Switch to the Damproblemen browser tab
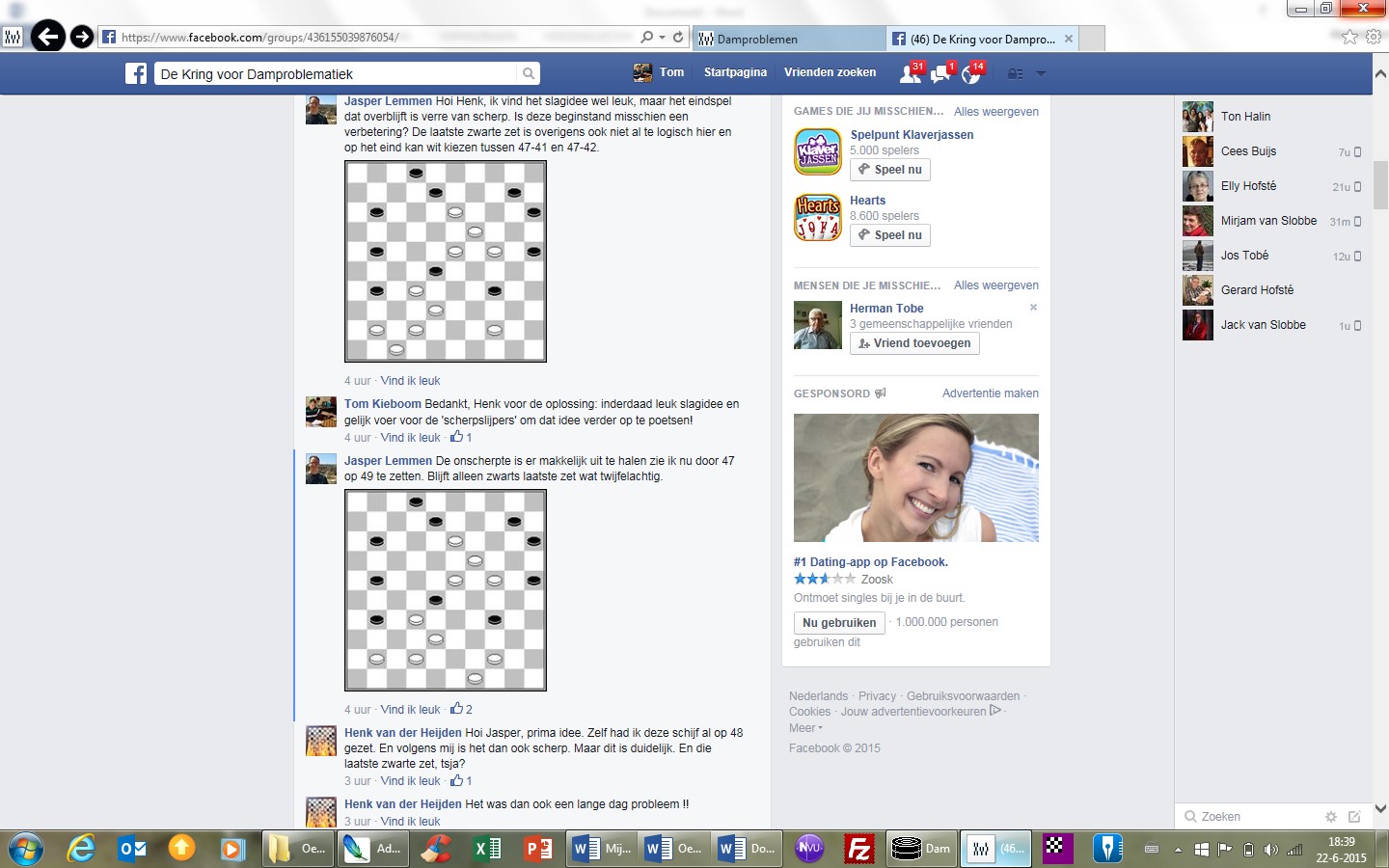The image size is (1389, 868). click(786, 39)
